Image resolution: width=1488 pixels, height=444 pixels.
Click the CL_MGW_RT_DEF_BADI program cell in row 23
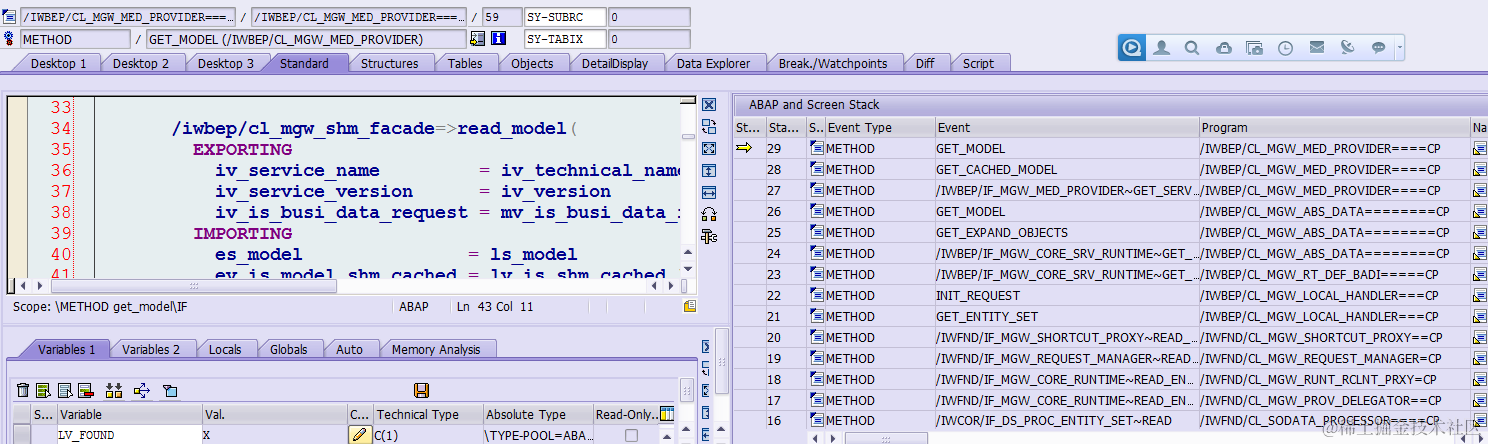[x=1334, y=274]
